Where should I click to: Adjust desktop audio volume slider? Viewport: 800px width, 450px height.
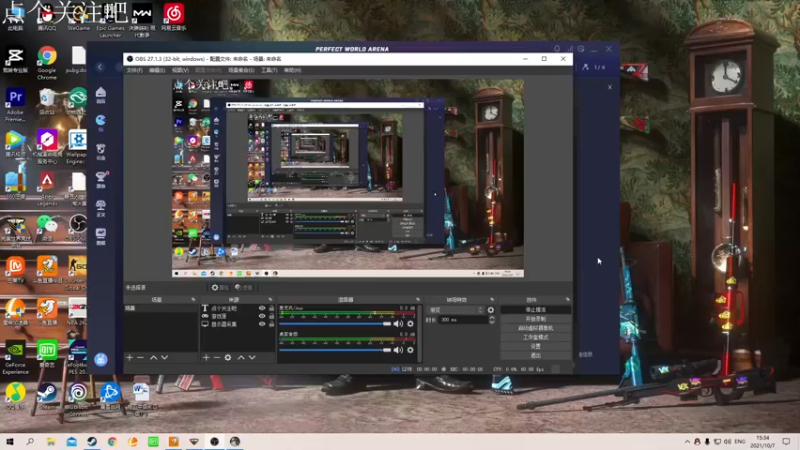click(335, 350)
